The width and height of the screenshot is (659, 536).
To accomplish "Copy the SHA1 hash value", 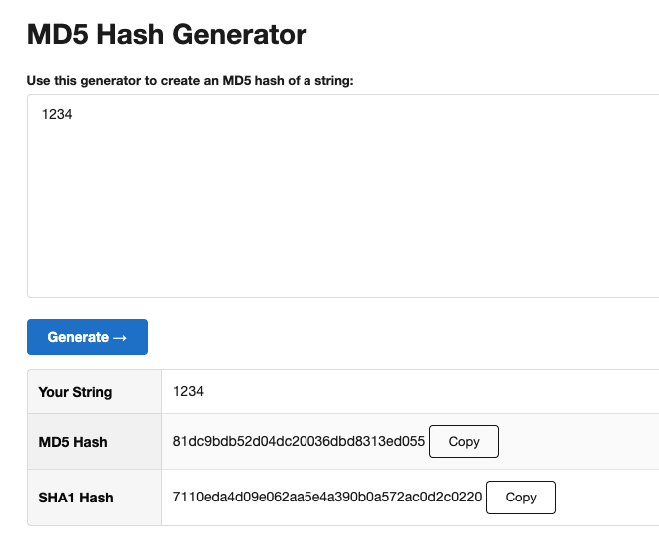I will pyautogui.click(x=520, y=497).
